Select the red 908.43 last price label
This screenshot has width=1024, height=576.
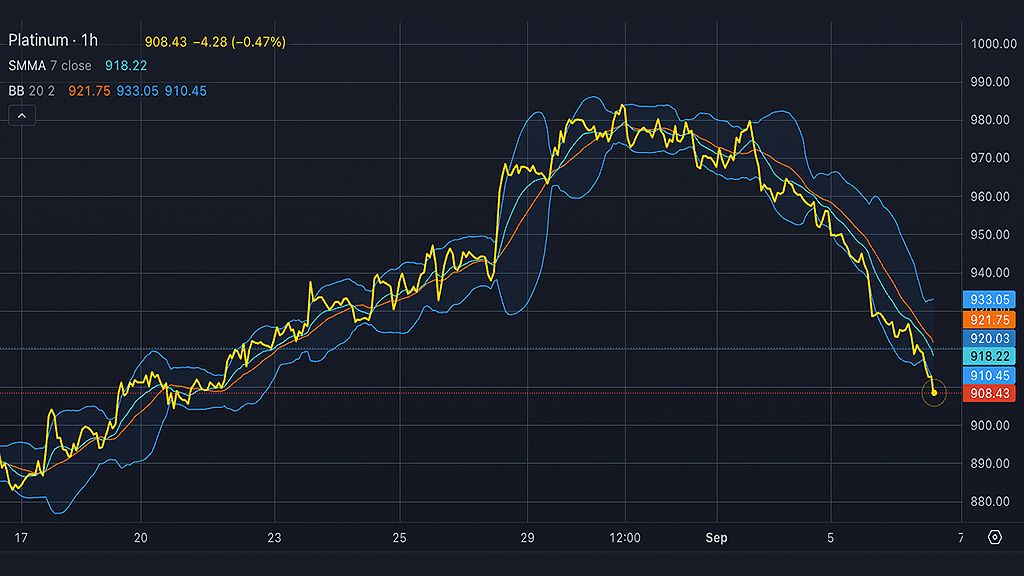click(989, 394)
